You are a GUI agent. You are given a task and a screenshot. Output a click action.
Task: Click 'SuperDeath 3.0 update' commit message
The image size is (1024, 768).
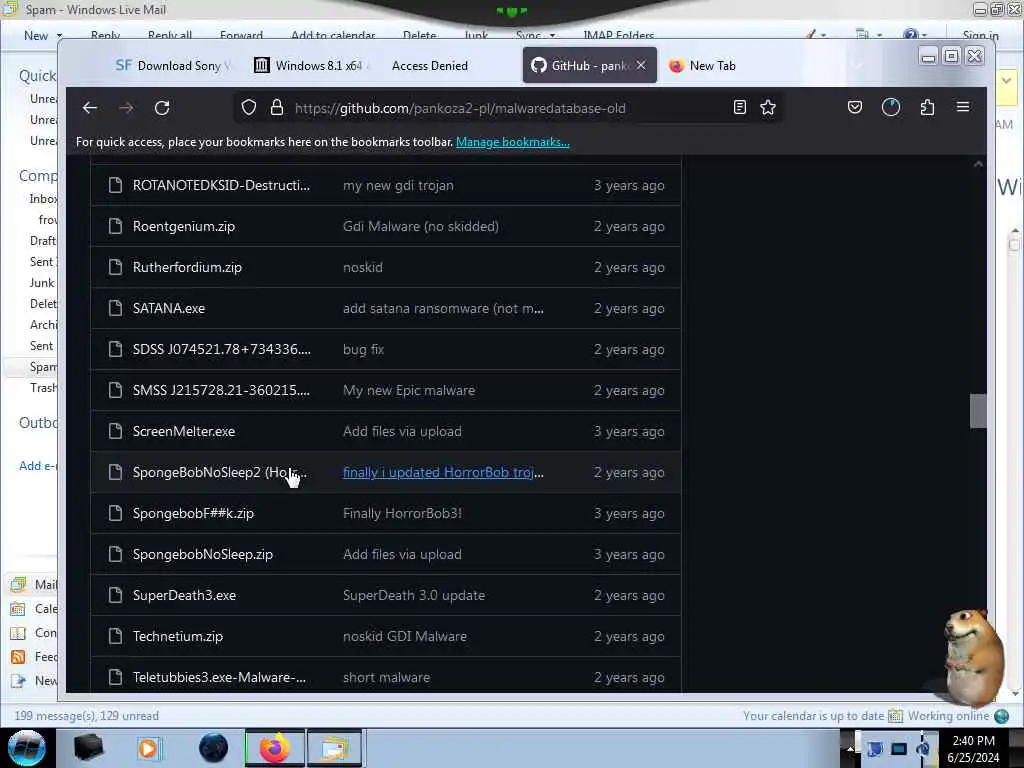tap(414, 596)
